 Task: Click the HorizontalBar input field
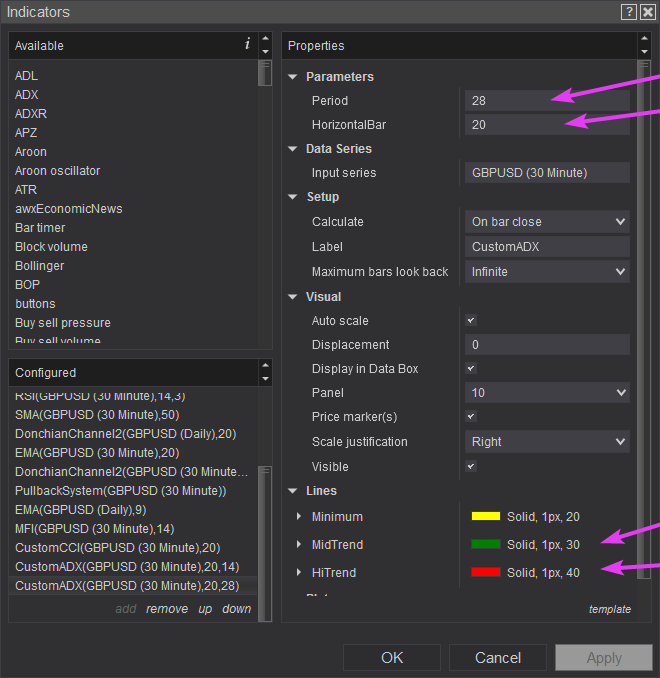tap(547, 125)
